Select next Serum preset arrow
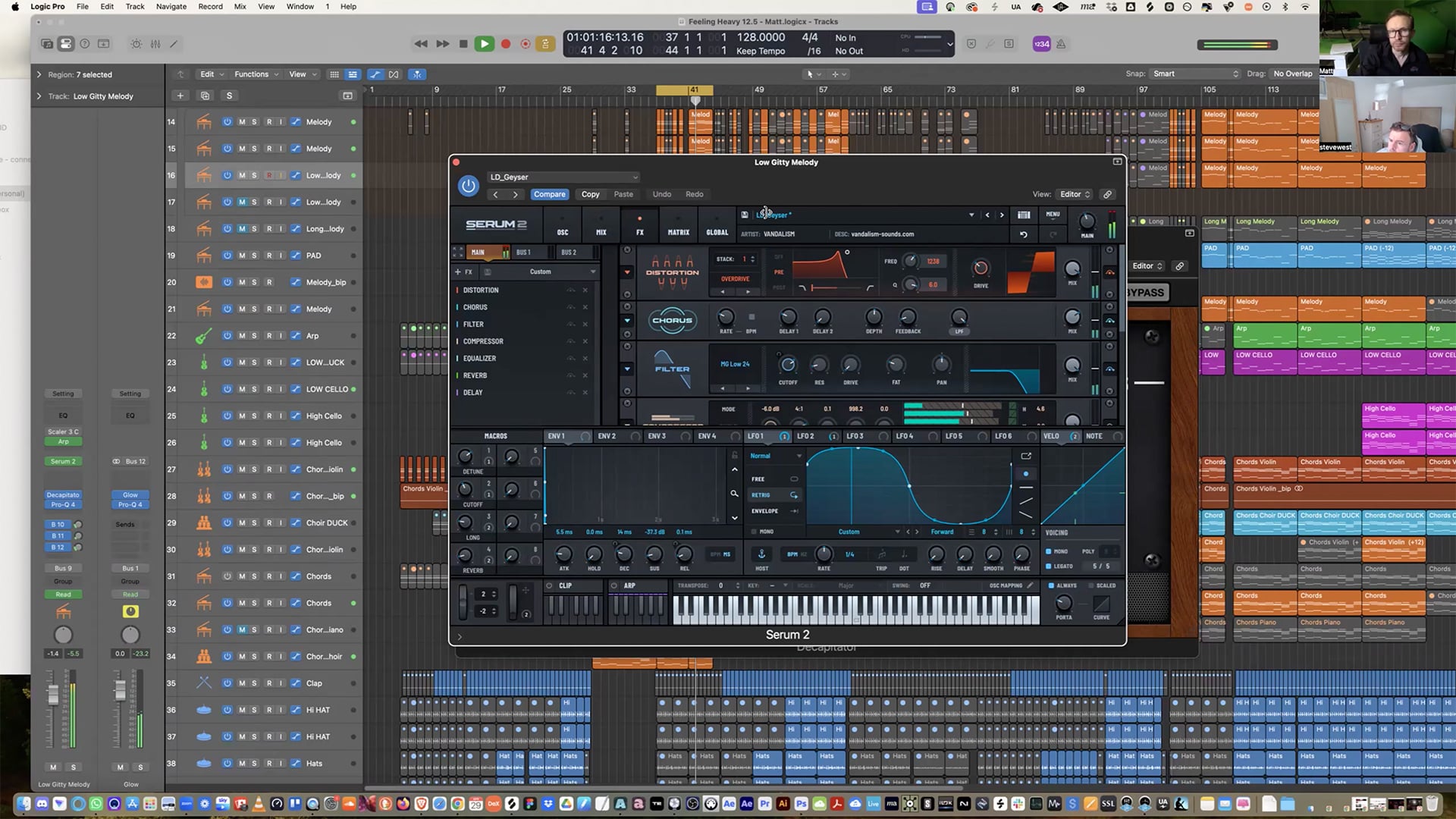The image size is (1456, 819). tap(1002, 215)
